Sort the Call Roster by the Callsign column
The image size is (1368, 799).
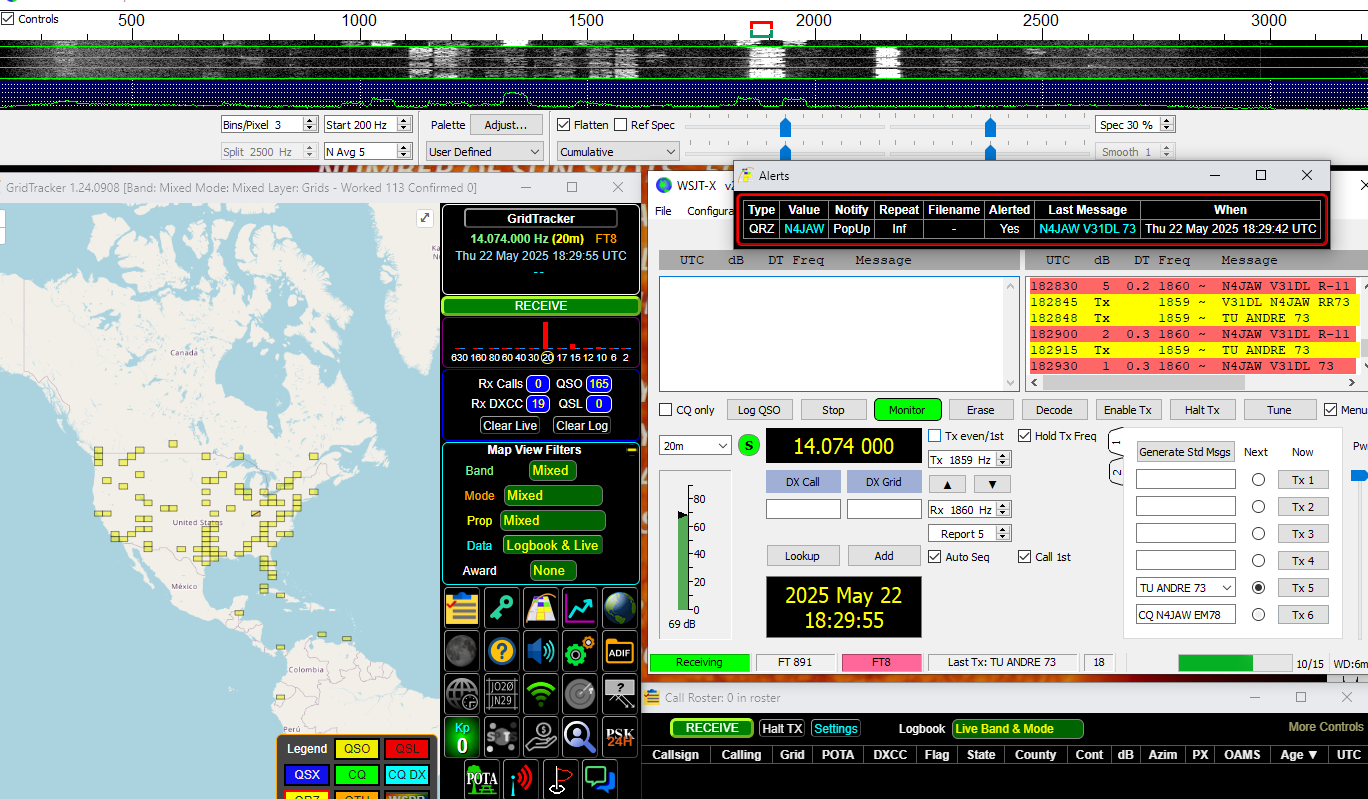675,755
